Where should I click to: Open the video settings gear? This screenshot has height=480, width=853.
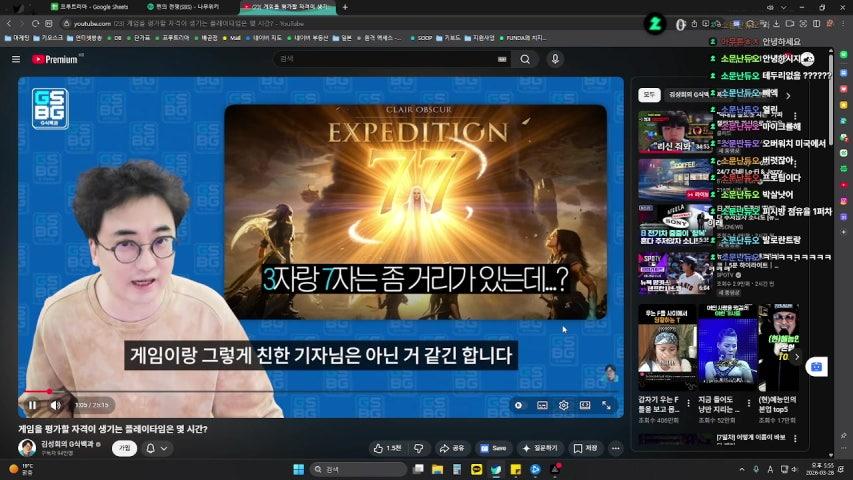pyautogui.click(x=564, y=405)
